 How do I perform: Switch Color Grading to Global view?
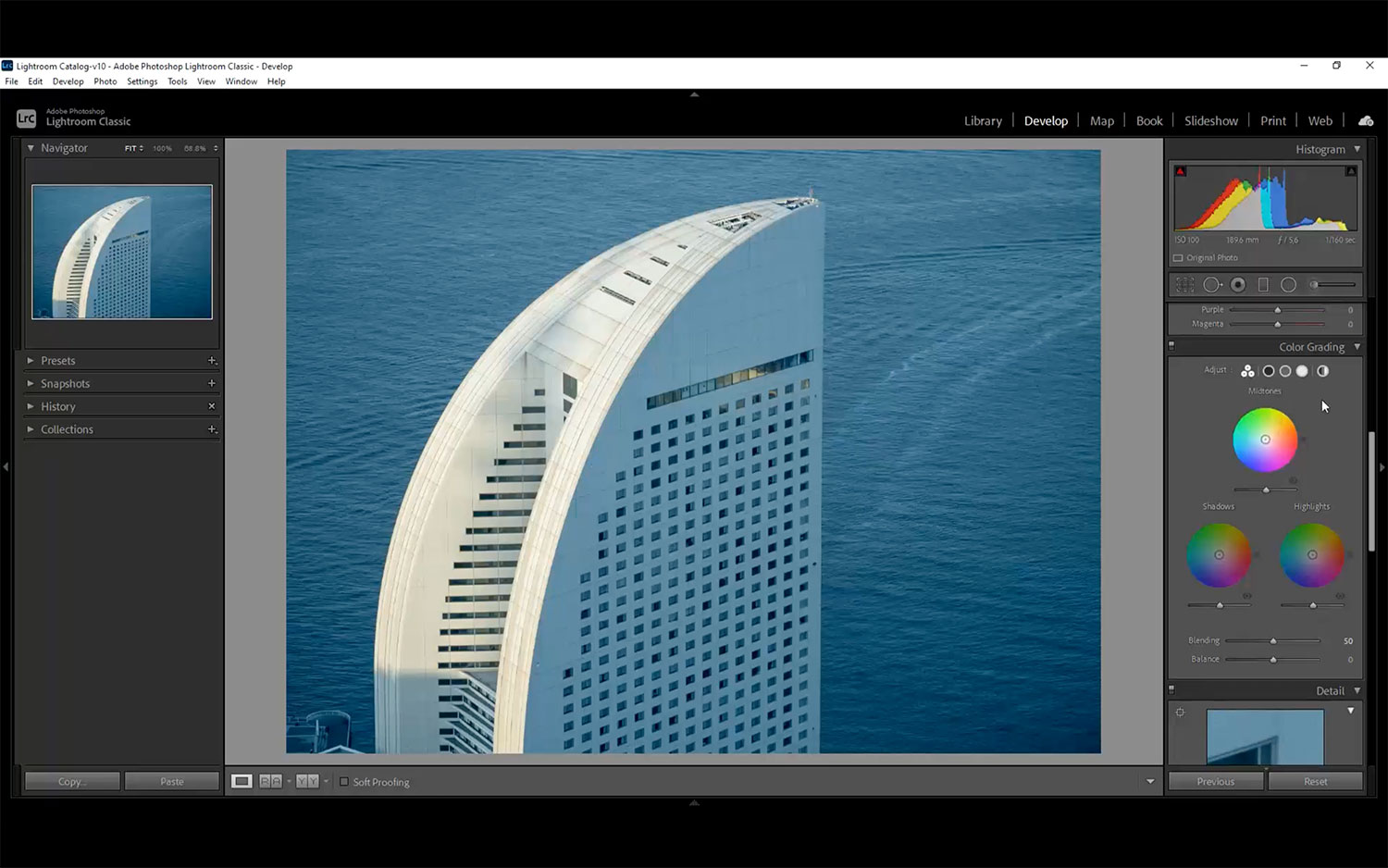click(1323, 371)
